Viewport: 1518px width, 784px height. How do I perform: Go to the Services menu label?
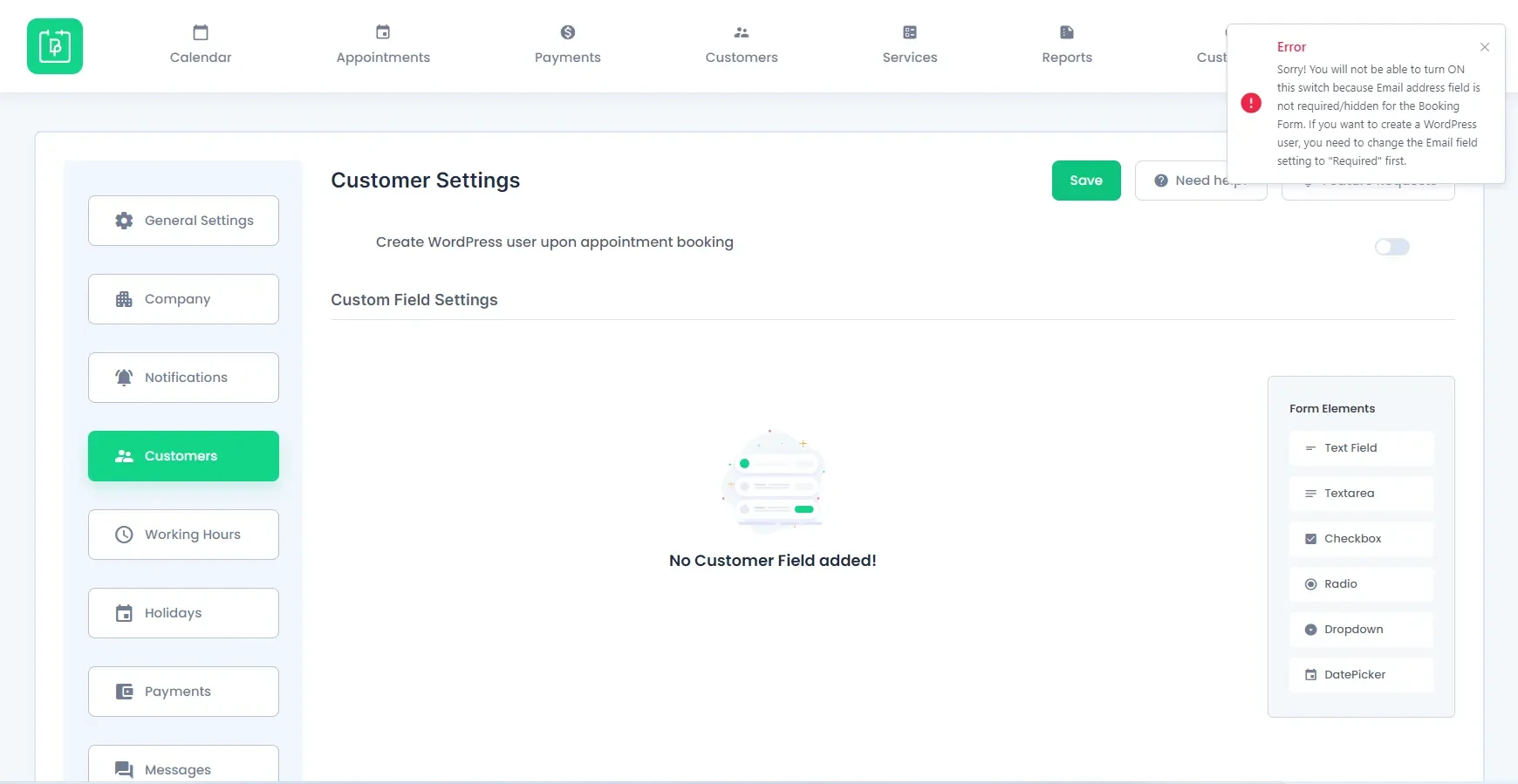pyautogui.click(x=910, y=58)
